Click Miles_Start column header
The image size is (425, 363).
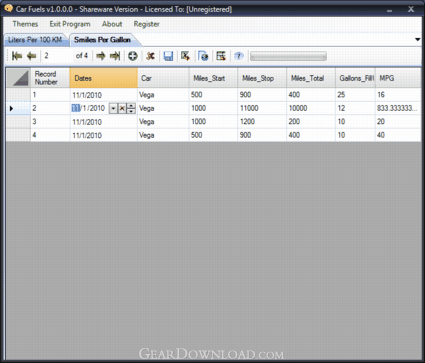tap(213, 78)
